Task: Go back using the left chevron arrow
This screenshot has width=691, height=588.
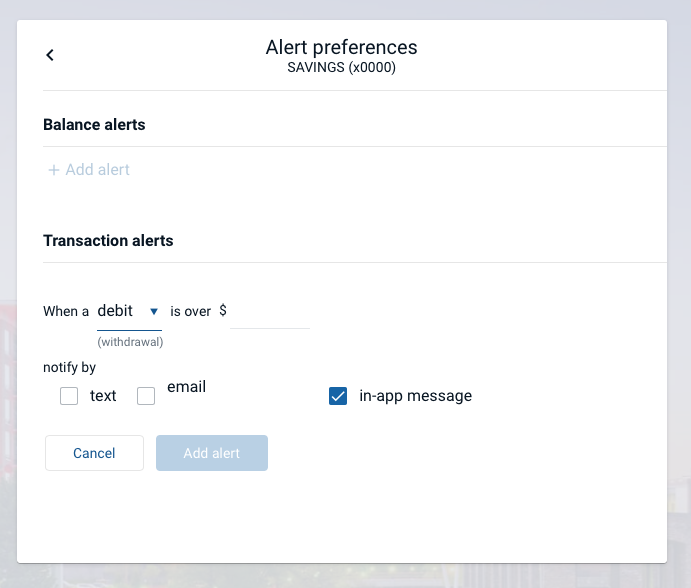Action: tap(50, 55)
